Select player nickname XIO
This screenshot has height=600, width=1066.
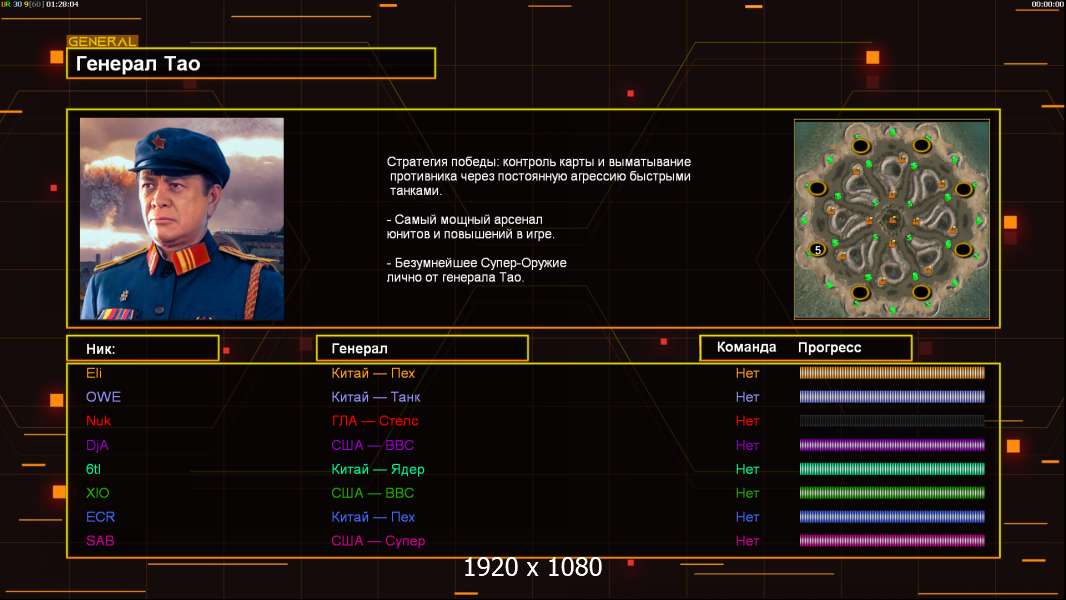[97, 493]
